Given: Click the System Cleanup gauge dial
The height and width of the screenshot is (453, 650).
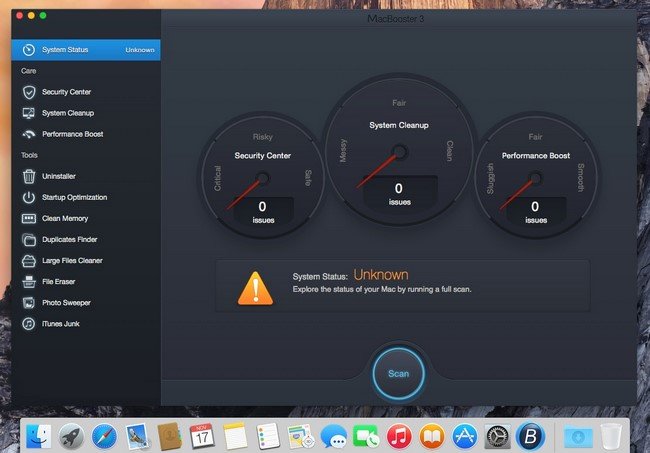Looking at the screenshot, I should coord(399,150).
